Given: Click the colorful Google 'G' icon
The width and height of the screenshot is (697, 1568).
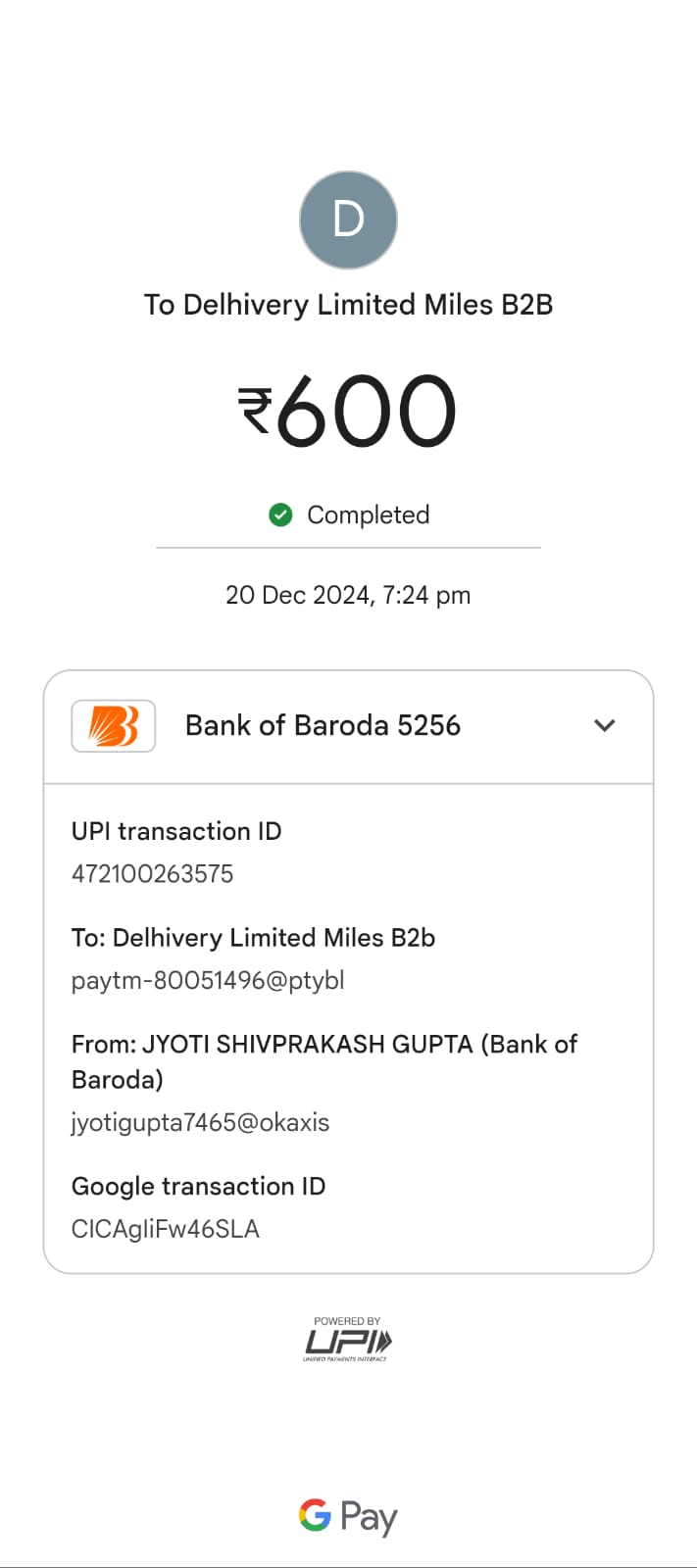Looking at the screenshot, I should click(315, 1515).
